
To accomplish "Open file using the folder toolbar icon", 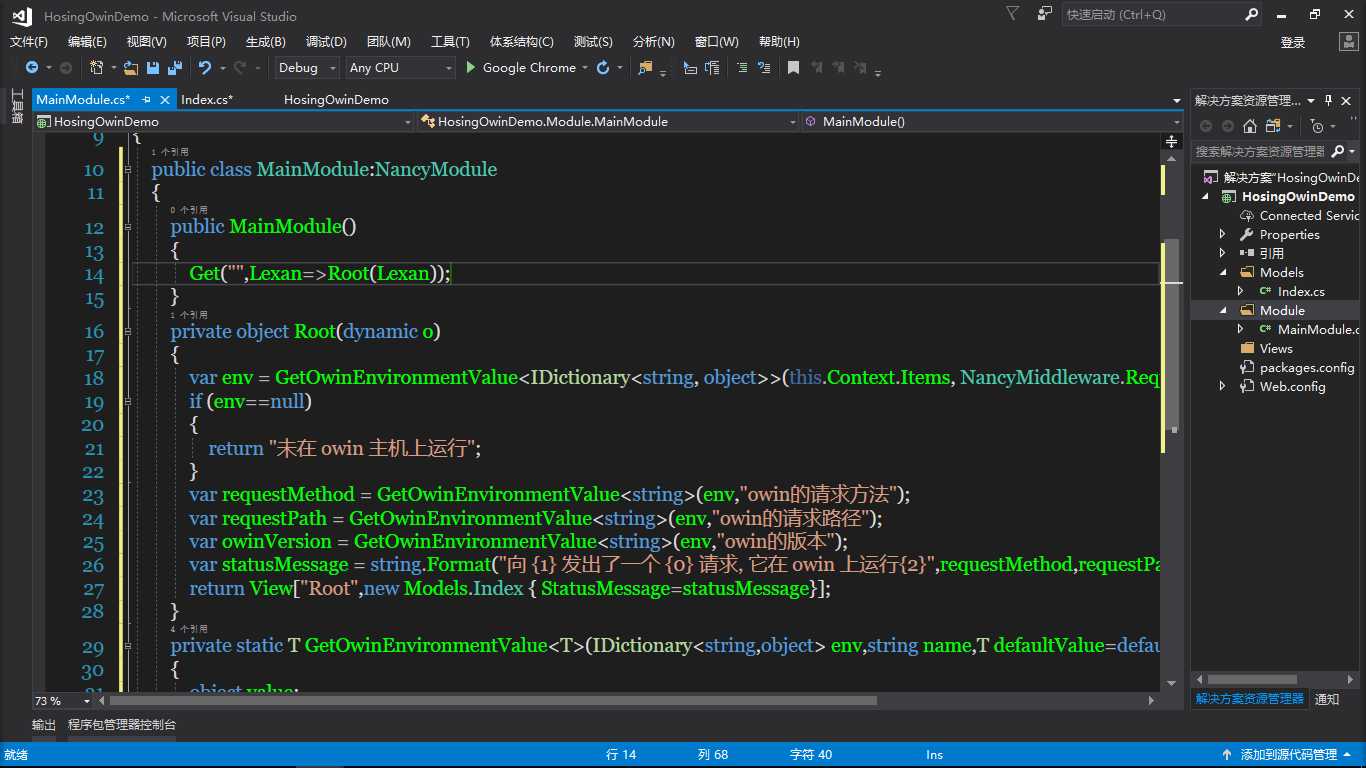I will (x=131, y=68).
